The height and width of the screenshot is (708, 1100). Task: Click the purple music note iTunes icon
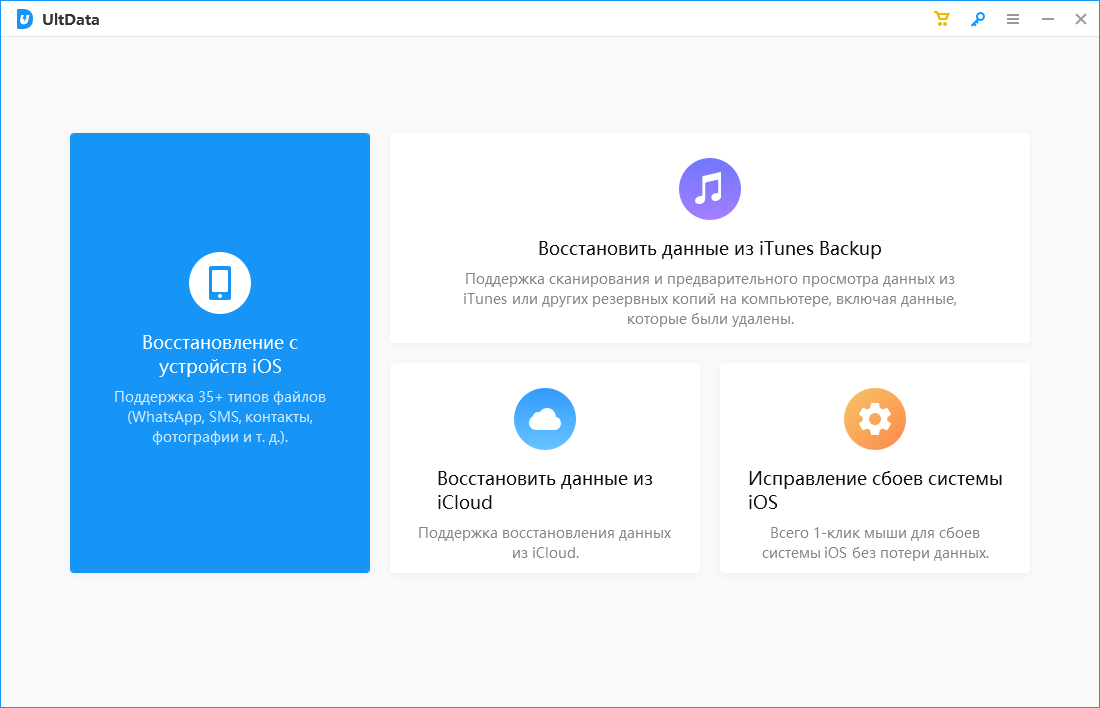pos(709,189)
